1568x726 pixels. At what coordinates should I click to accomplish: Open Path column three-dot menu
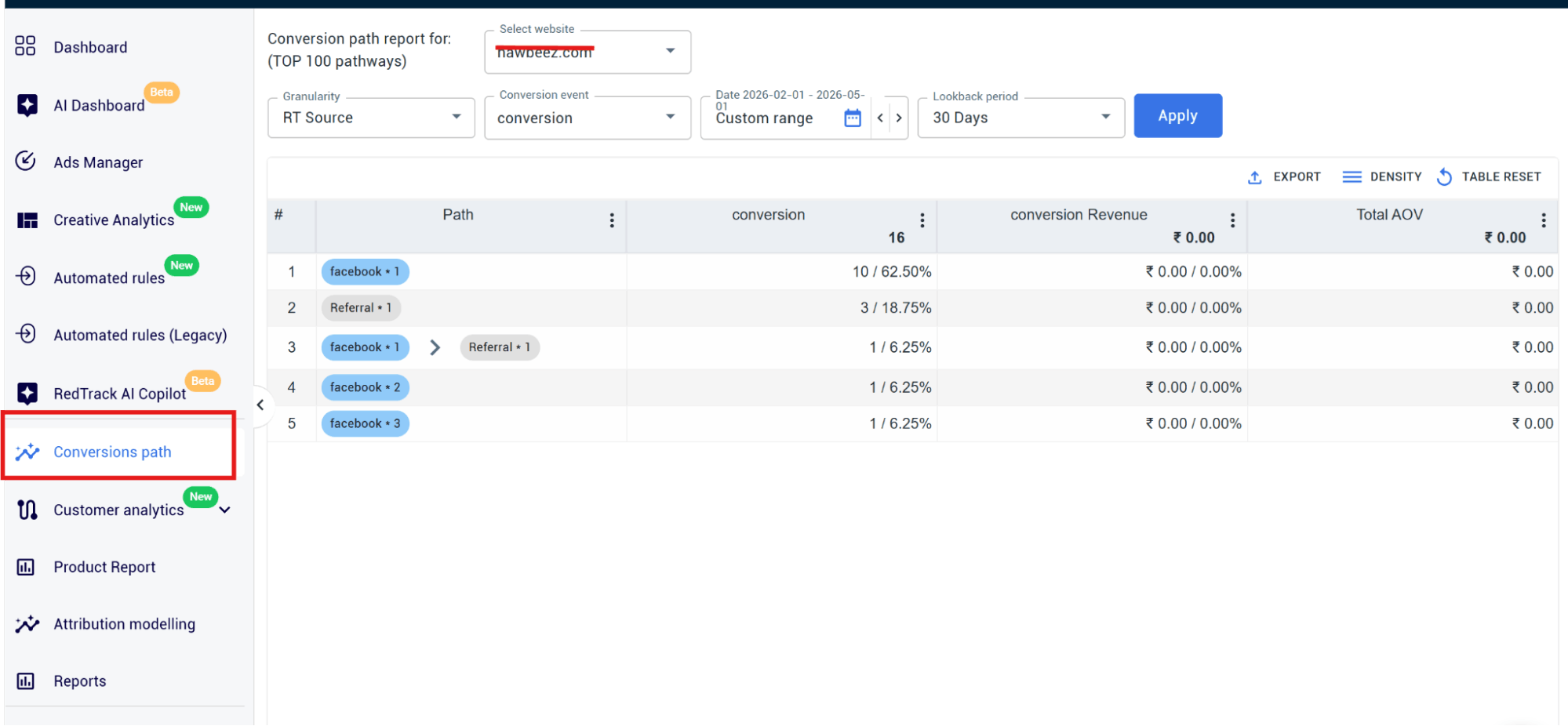tap(612, 220)
